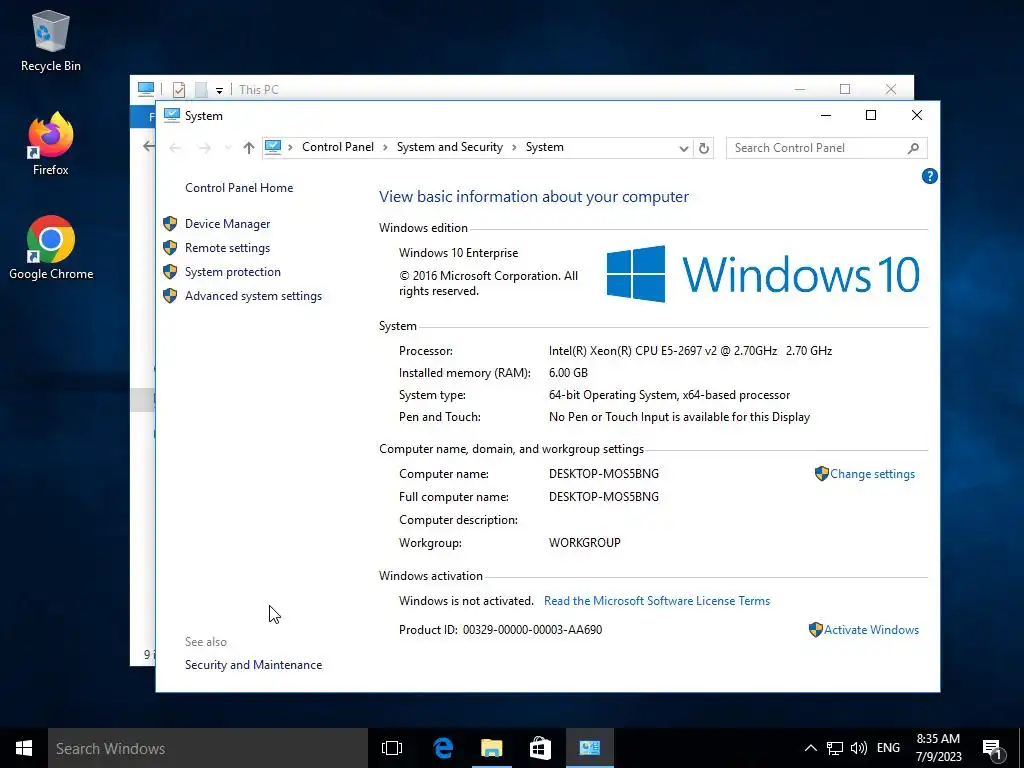1024x768 pixels.
Task: Click the processor value Intel(R) Xeon(R) text
Action: 690,351
